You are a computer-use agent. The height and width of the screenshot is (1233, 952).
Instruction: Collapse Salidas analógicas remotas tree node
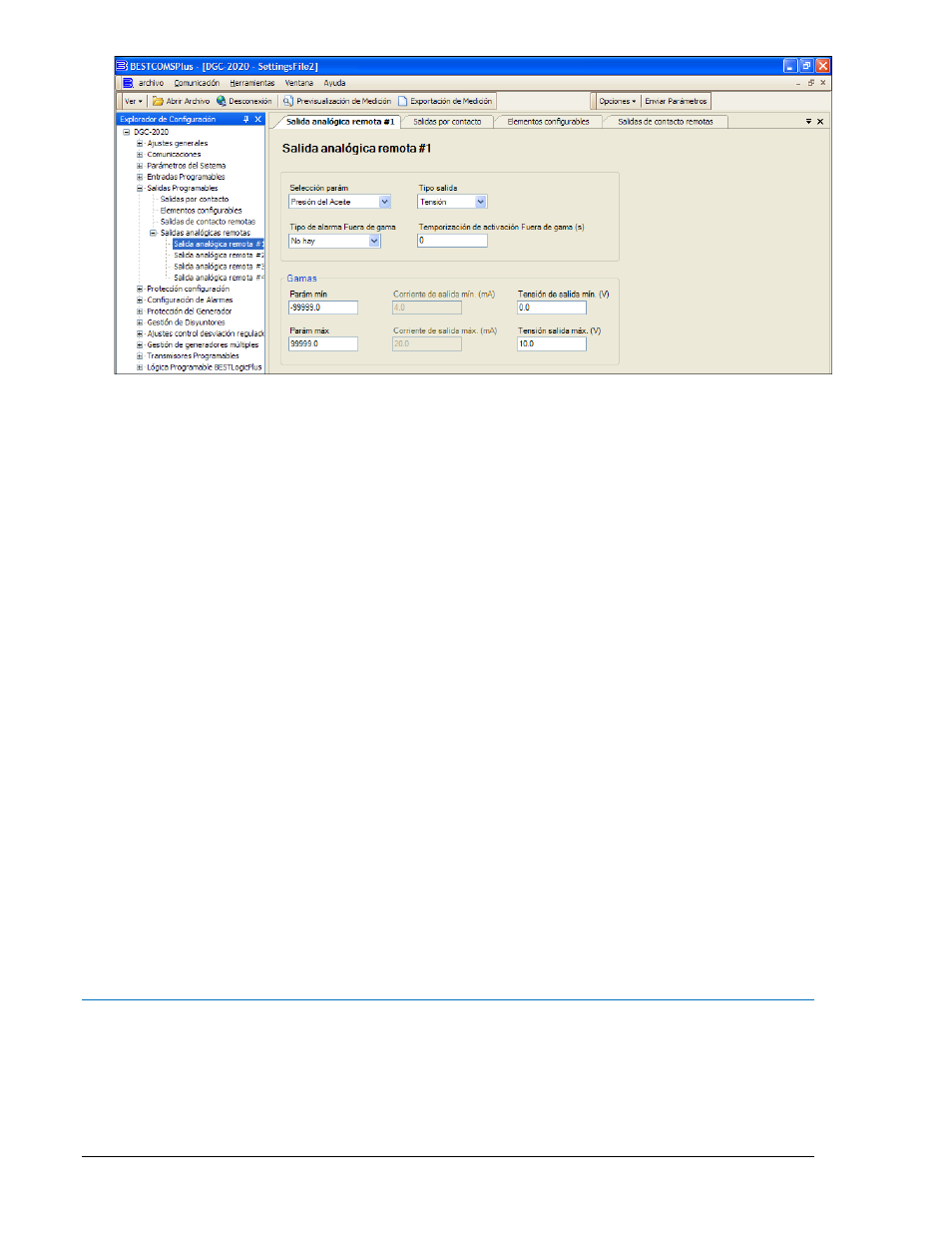(154, 233)
